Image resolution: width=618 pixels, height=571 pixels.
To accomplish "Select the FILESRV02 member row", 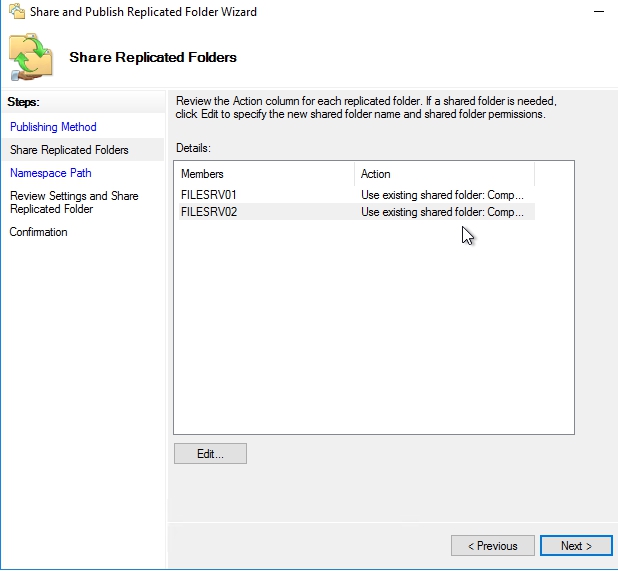I will (x=208, y=212).
